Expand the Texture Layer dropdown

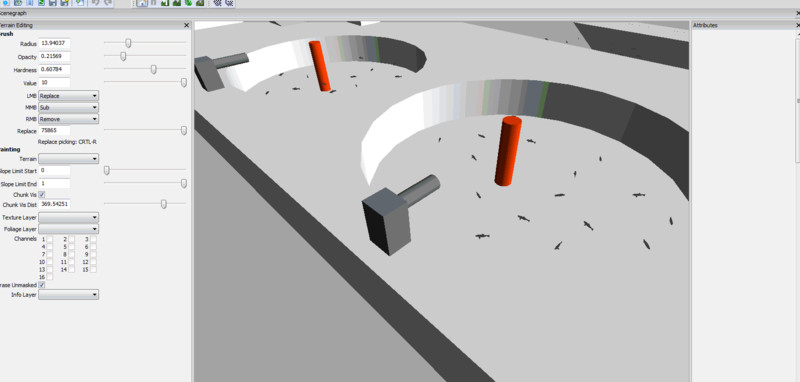(68, 218)
